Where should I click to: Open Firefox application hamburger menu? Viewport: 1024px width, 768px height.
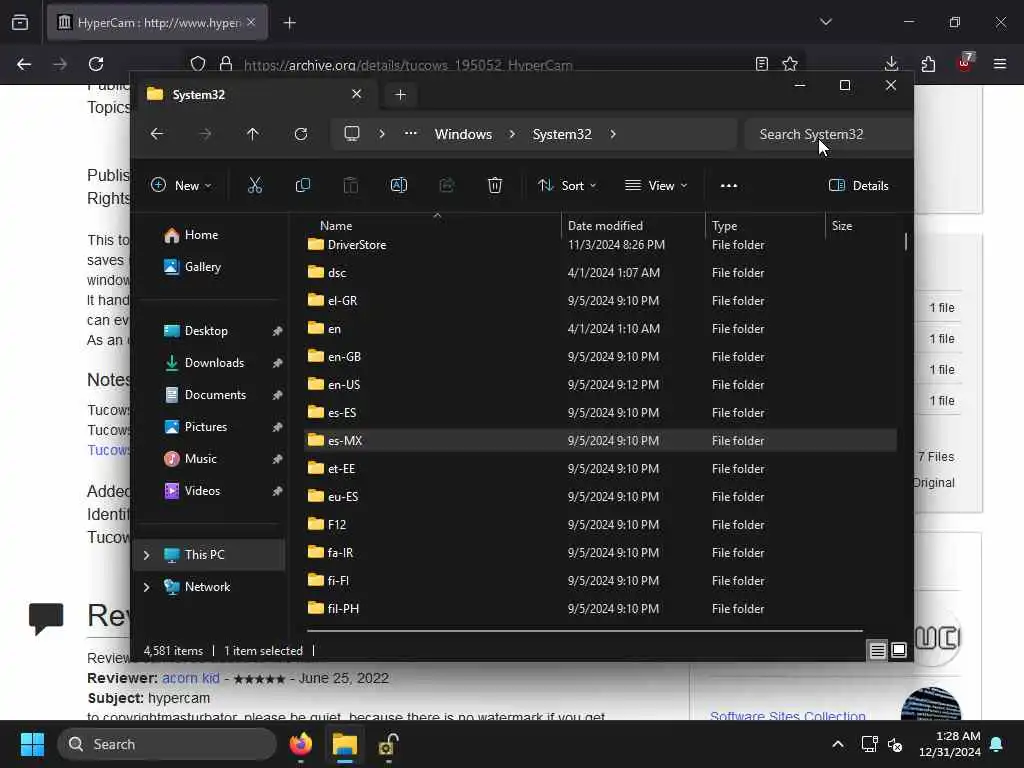pos(1000,64)
